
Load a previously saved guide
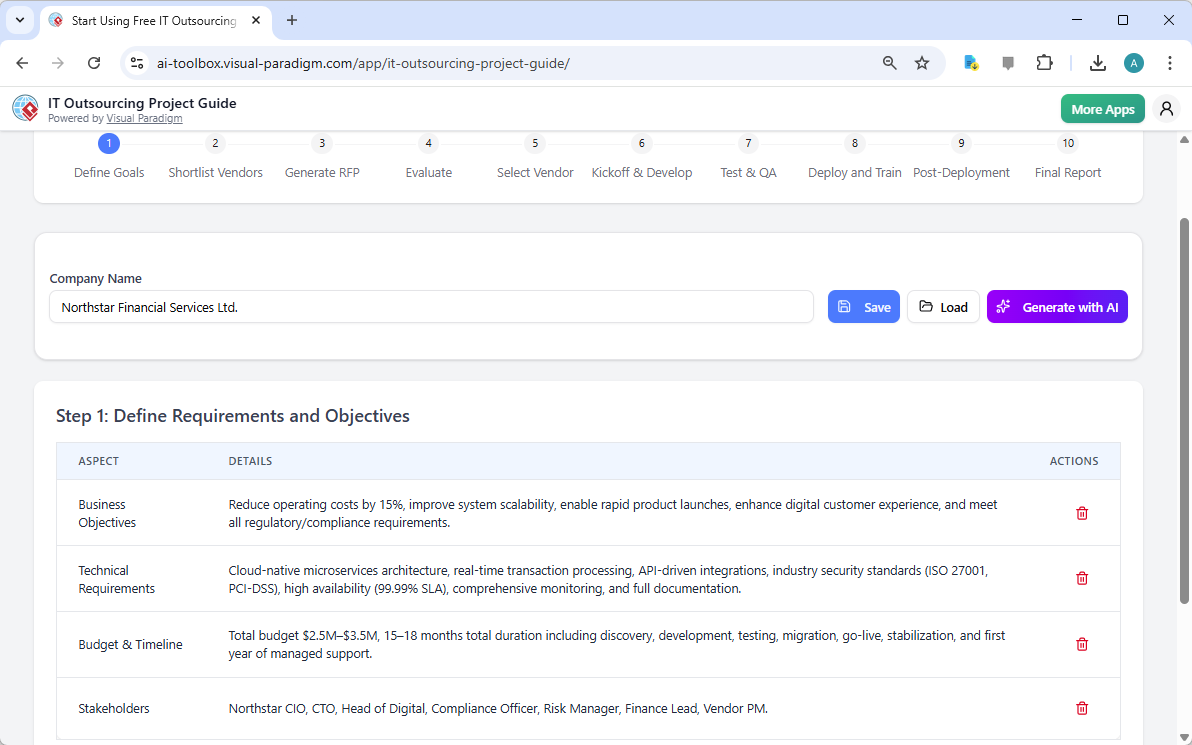coord(943,306)
